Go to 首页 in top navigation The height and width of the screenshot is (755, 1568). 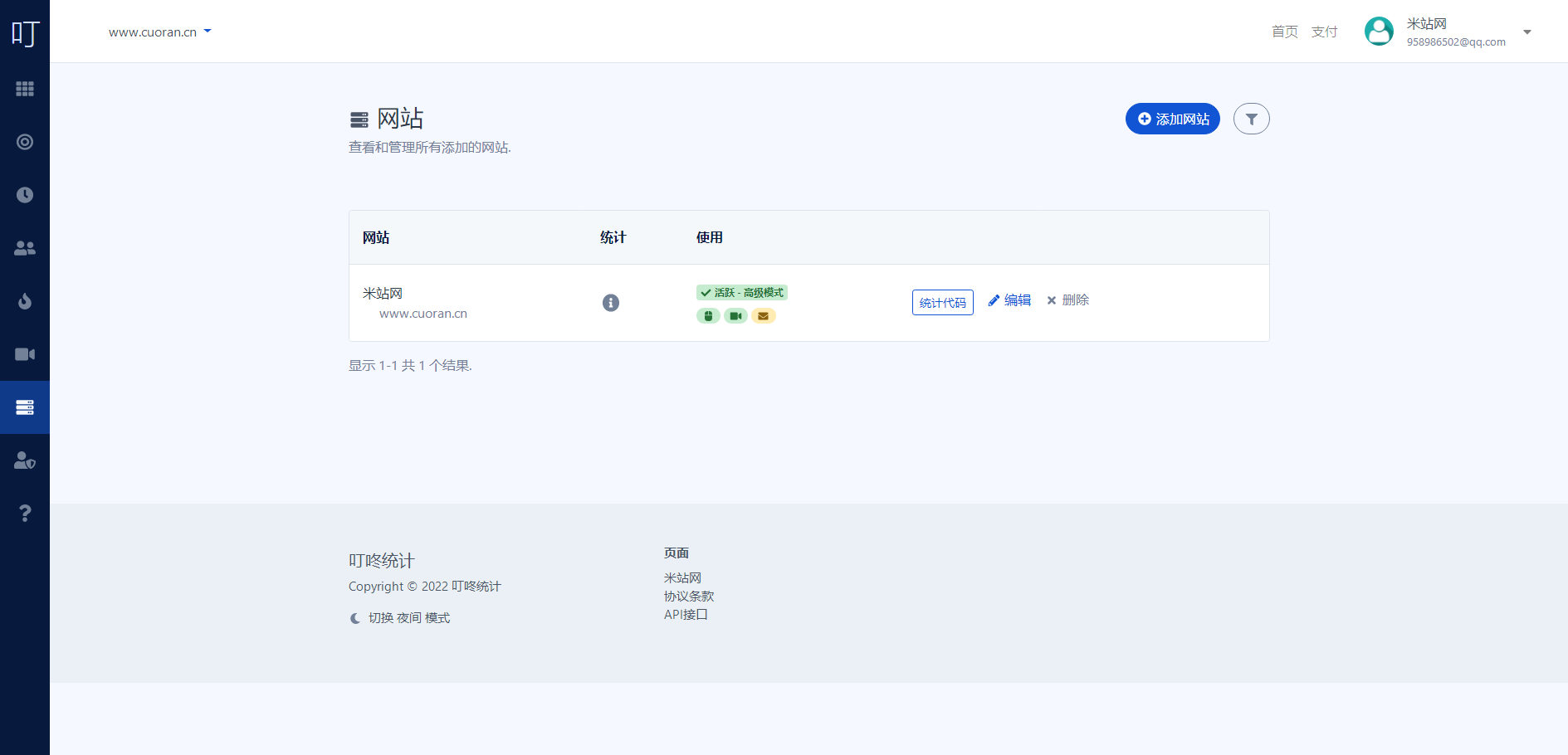tap(1284, 32)
